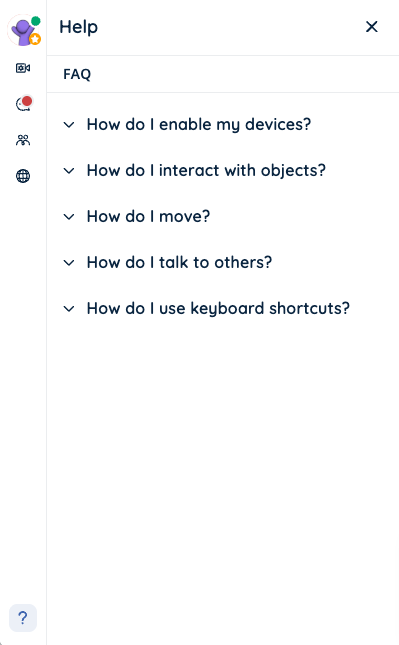
Task: Open "How do I enable my devices?"
Action: point(199,125)
